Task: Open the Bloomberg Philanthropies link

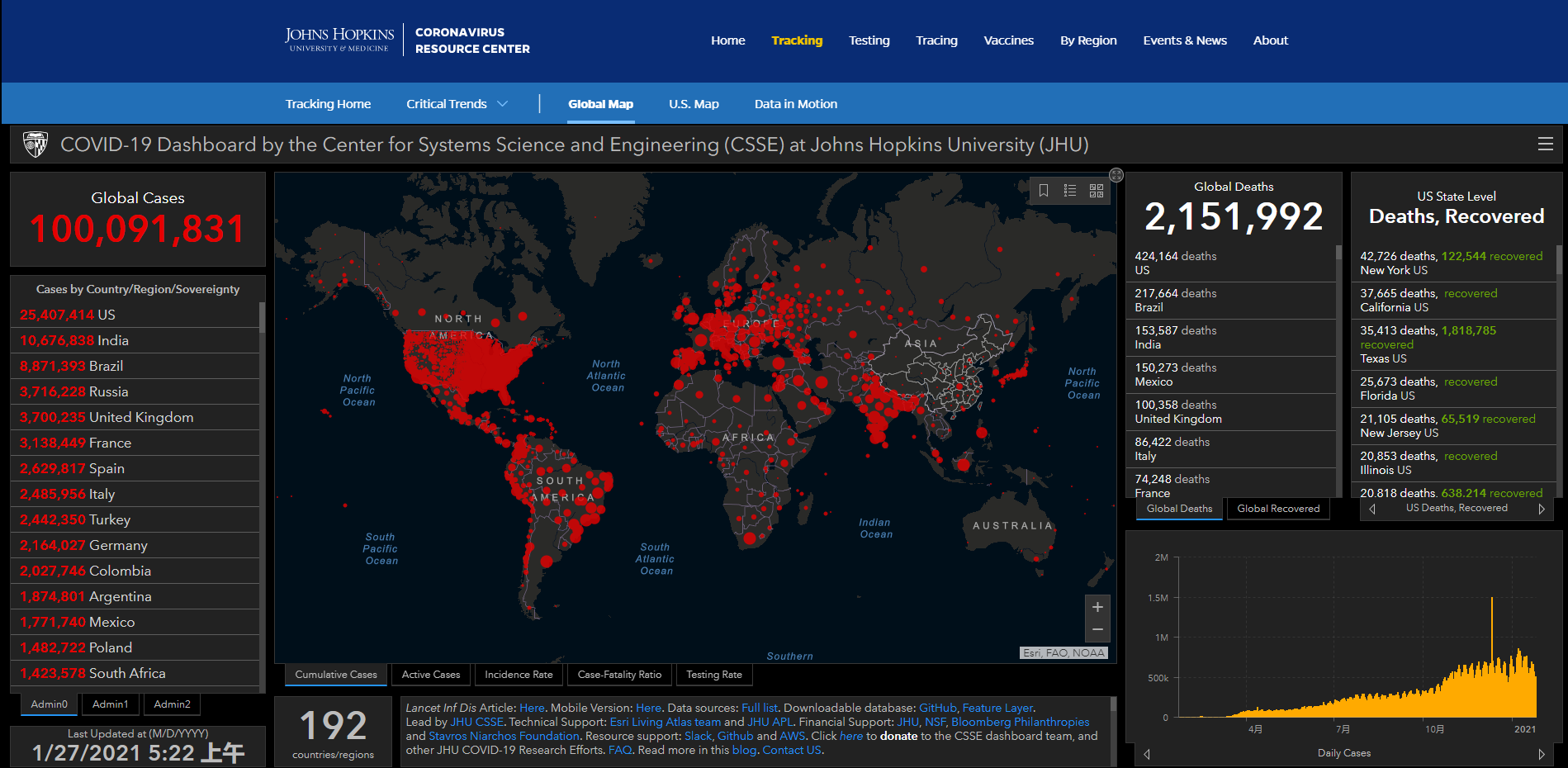Action: pyautogui.click(x=1021, y=722)
